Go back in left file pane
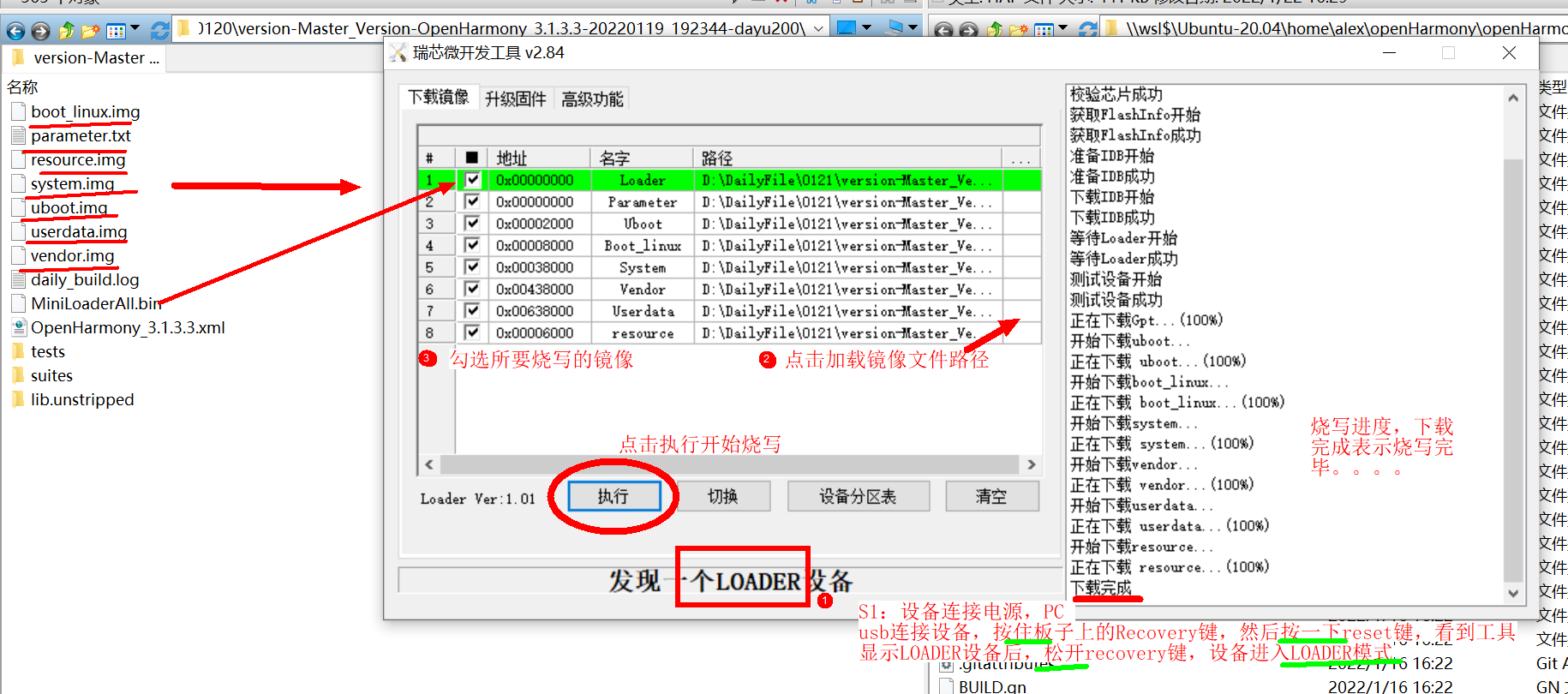The height and width of the screenshot is (694, 1568). 15,31
